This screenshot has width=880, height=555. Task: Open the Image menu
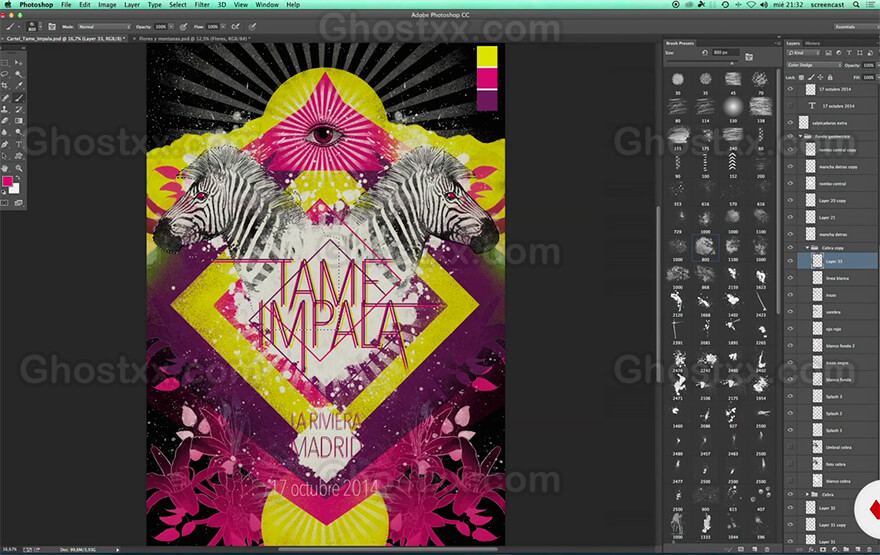(x=107, y=4)
